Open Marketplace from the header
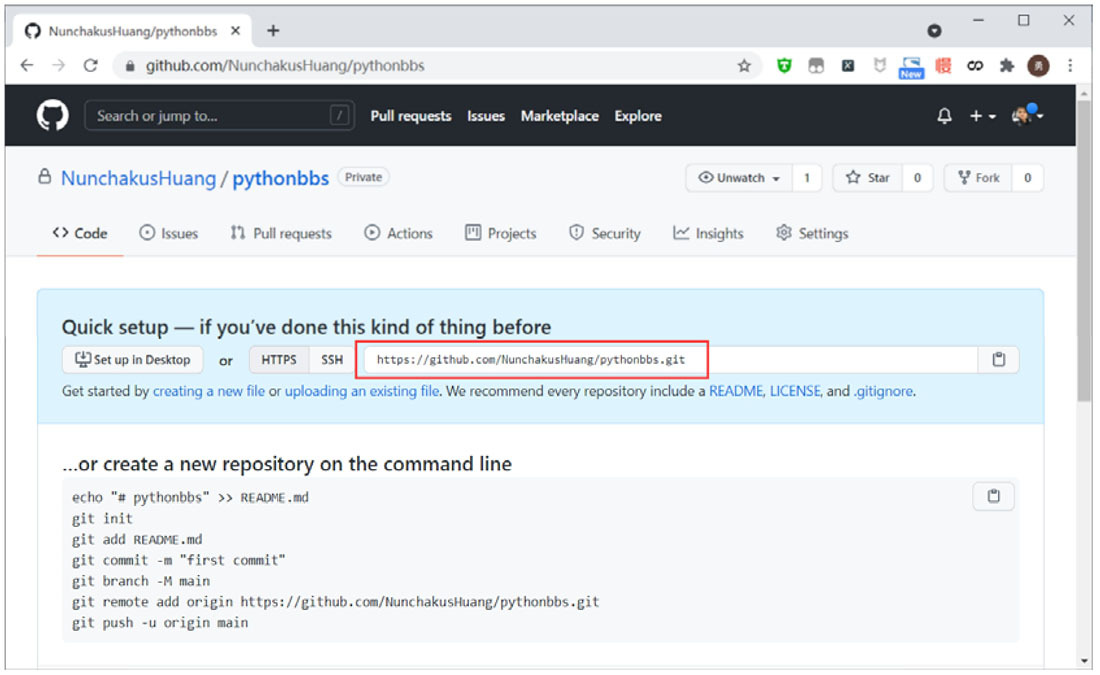Image resolution: width=1100 pixels, height=675 pixels. click(560, 116)
